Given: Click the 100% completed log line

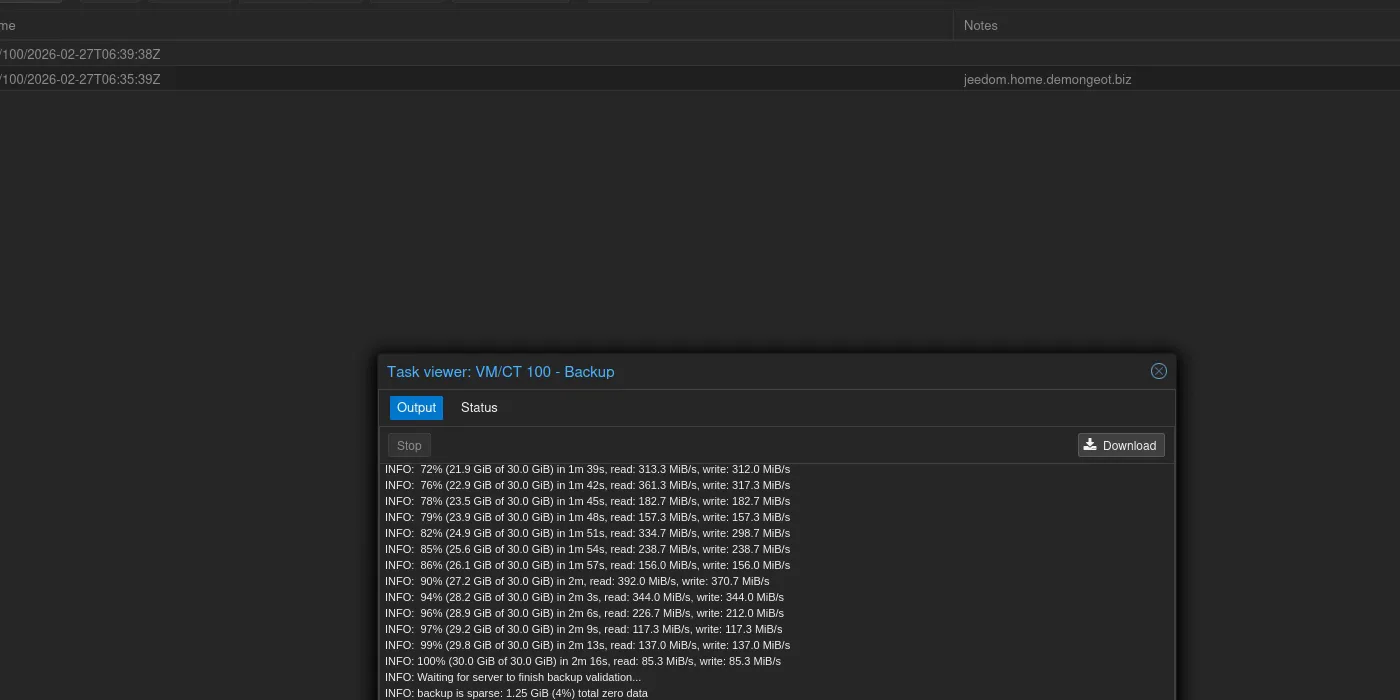Looking at the screenshot, I should point(583,661).
